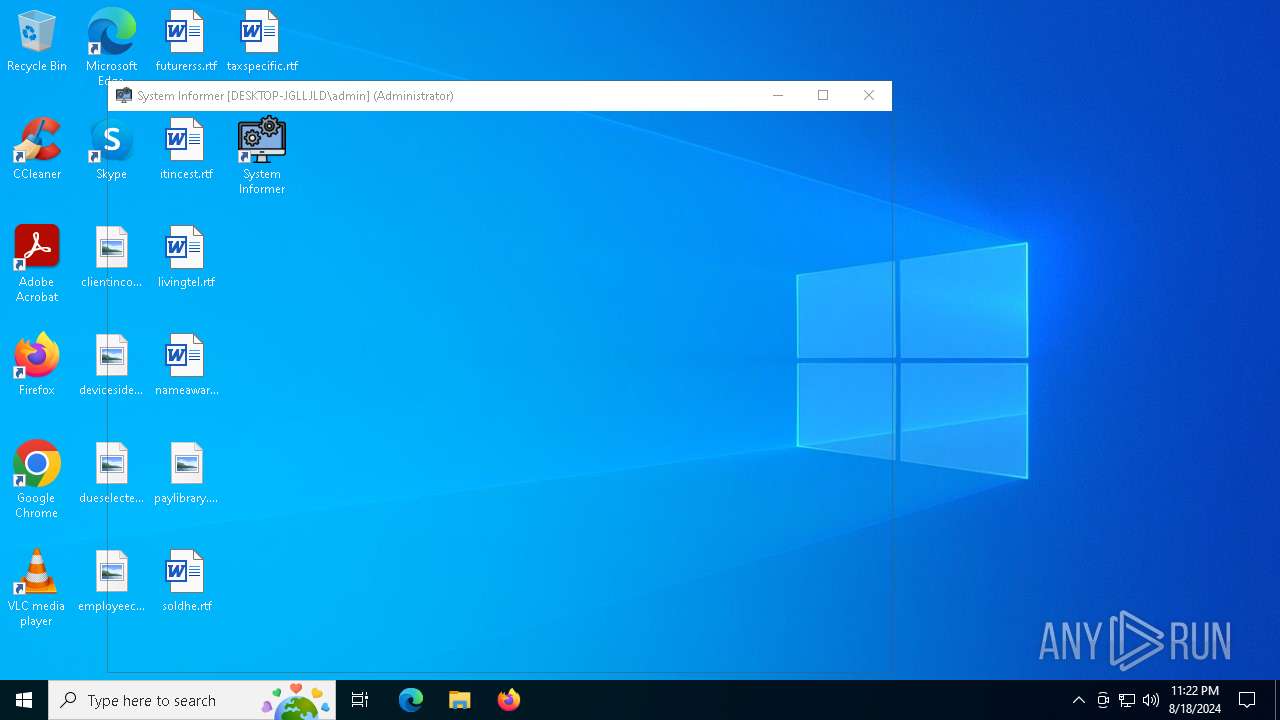Select the dueselecte... image file
This screenshot has width=1280, height=720.
tap(111, 473)
